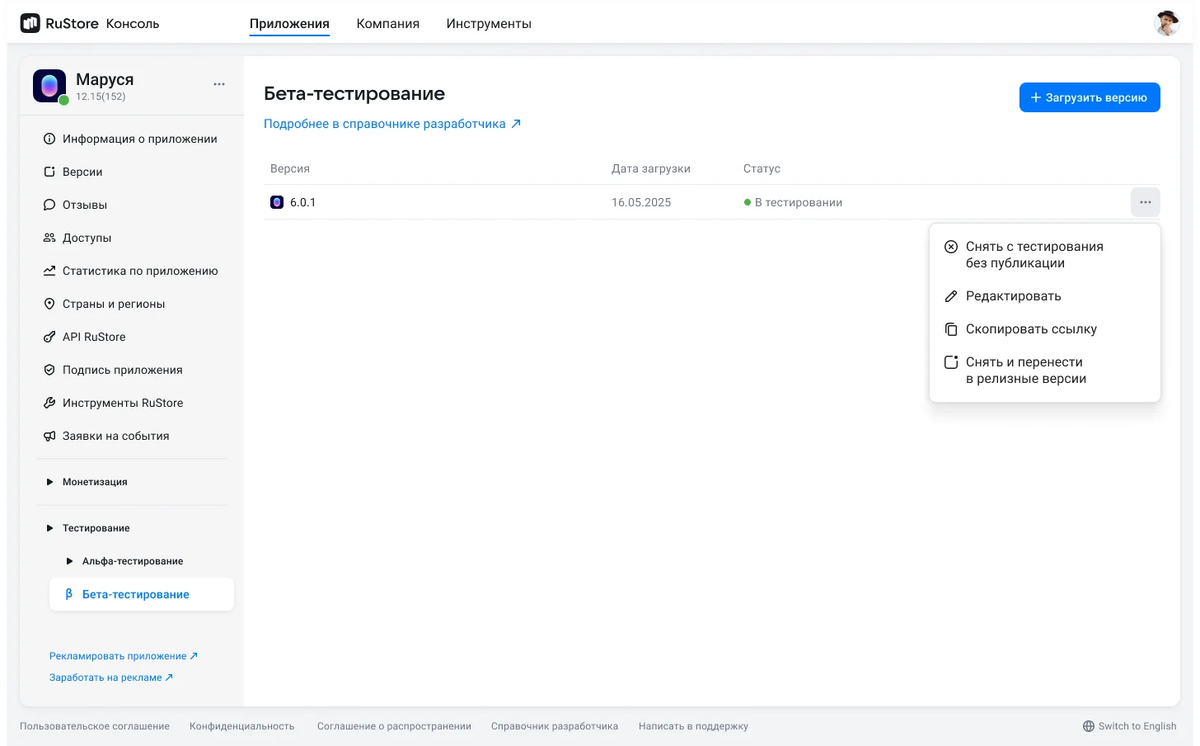The height and width of the screenshot is (746, 1200).
Task: Open Справочник разработчика footer link
Action: [555, 726]
